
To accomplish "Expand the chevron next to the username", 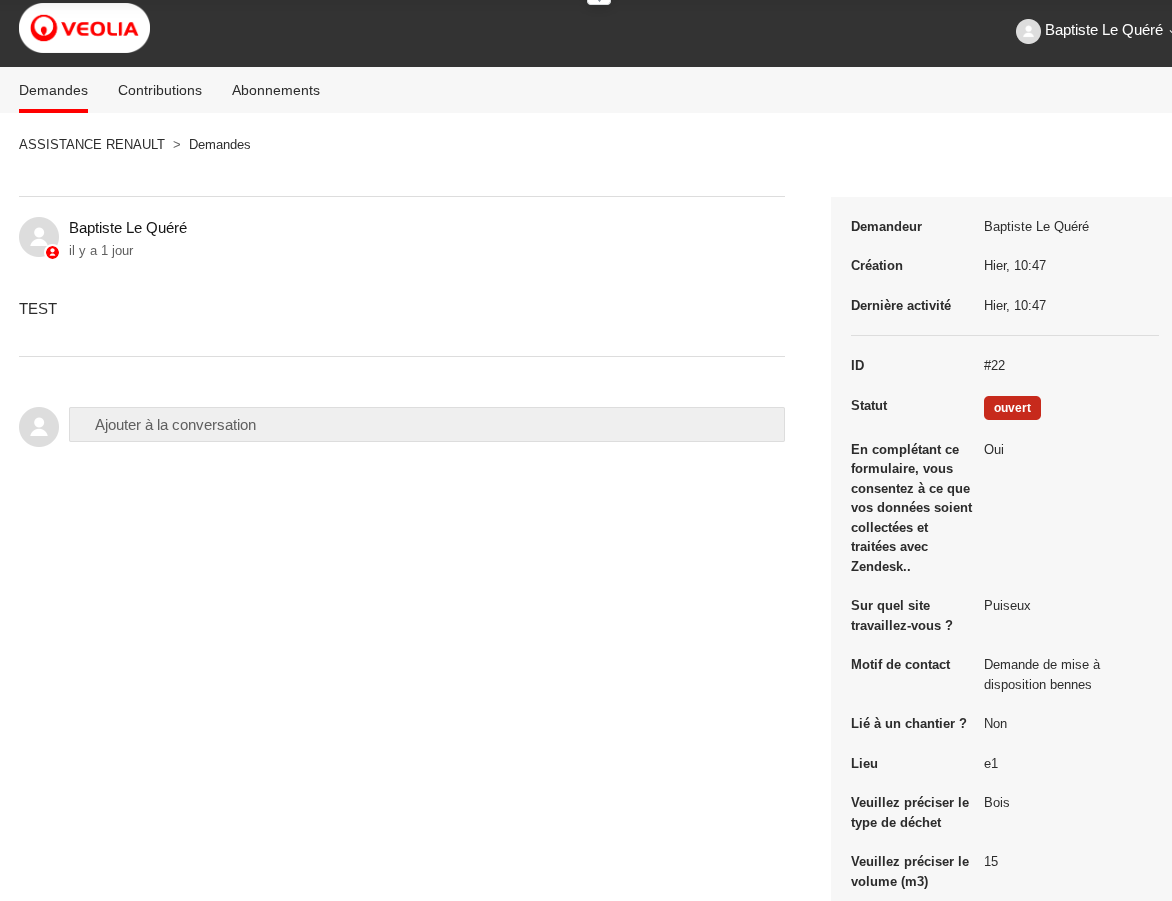I will click(1168, 32).
